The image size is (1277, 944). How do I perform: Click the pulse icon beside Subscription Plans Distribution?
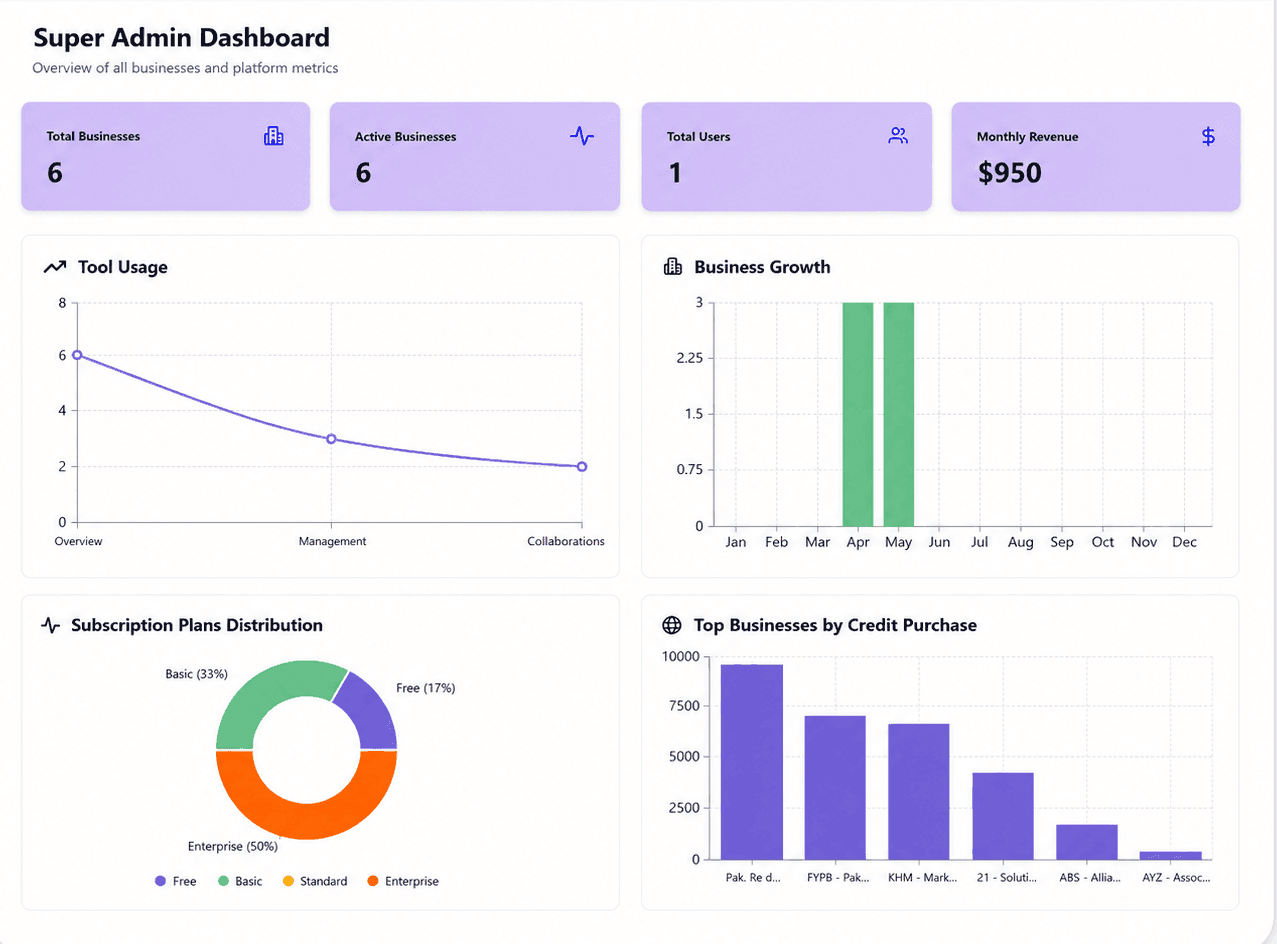[x=51, y=625]
